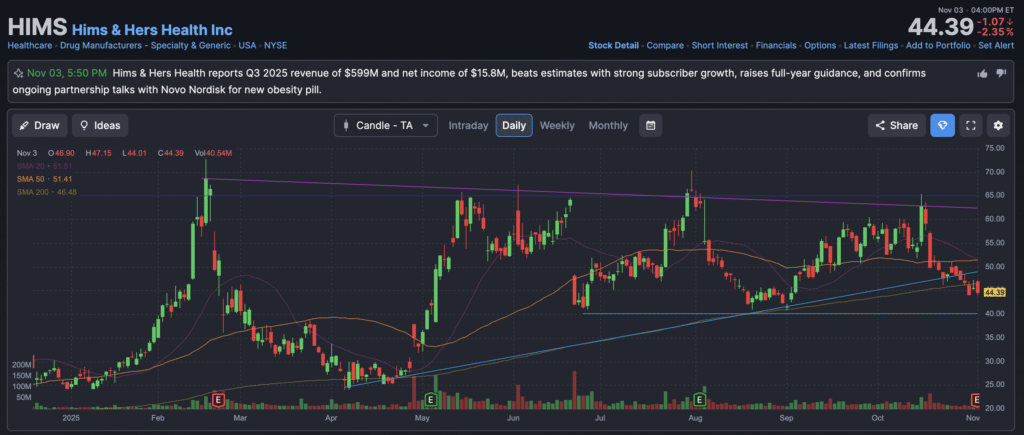The height and width of the screenshot is (435, 1024).
Task: Click the earnings 'E' marker near May
Action: pyautogui.click(x=430, y=399)
